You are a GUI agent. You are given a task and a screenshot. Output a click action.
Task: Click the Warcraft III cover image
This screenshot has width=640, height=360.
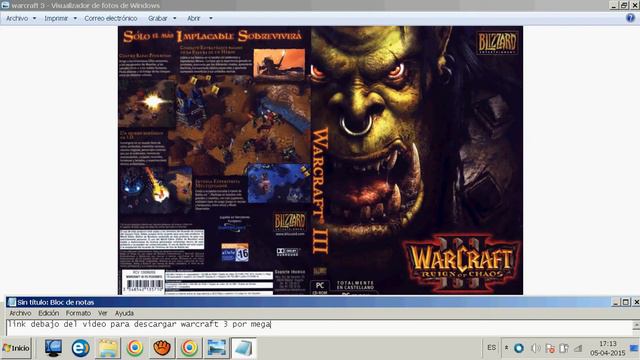pyautogui.click(x=320, y=160)
